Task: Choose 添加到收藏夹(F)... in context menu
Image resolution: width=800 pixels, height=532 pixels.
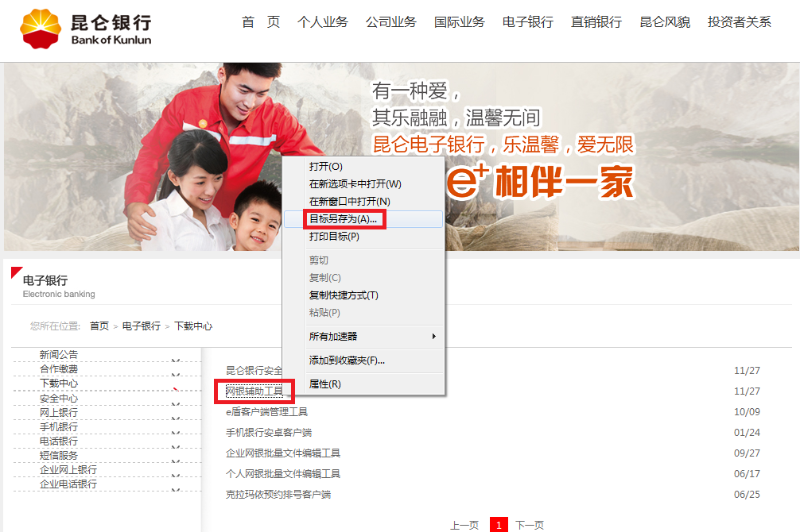Action: 347,360
